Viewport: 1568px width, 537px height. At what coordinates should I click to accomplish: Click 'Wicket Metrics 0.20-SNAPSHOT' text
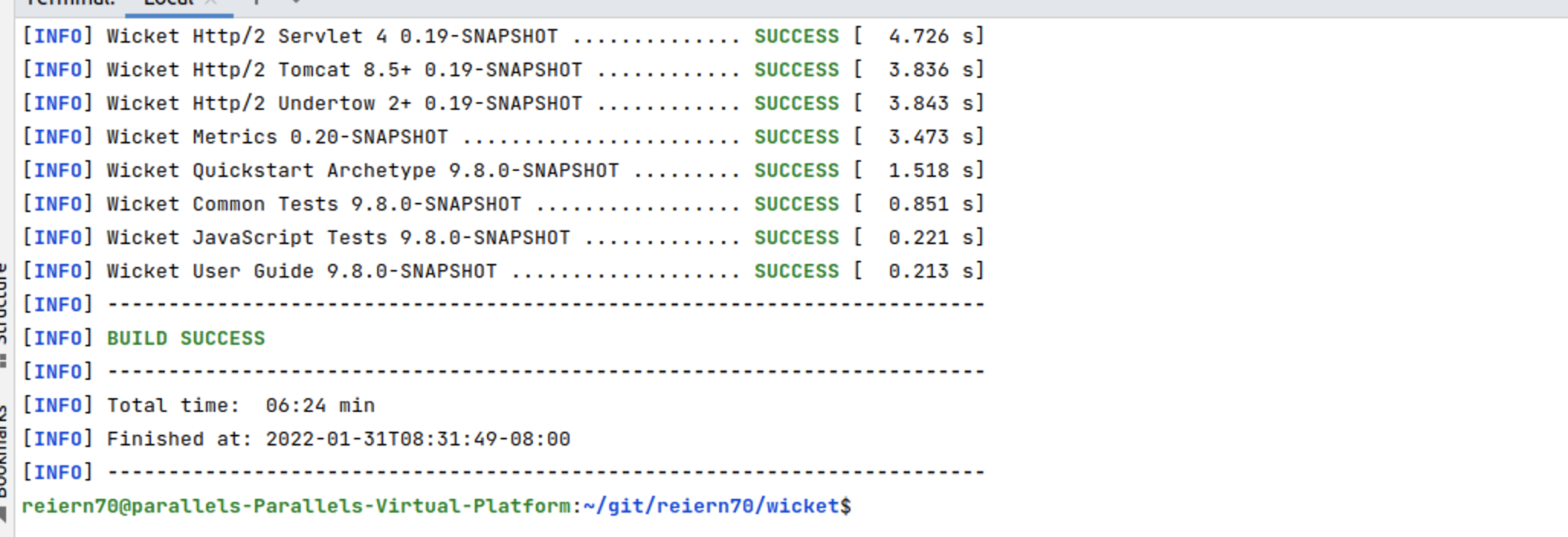click(277, 137)
